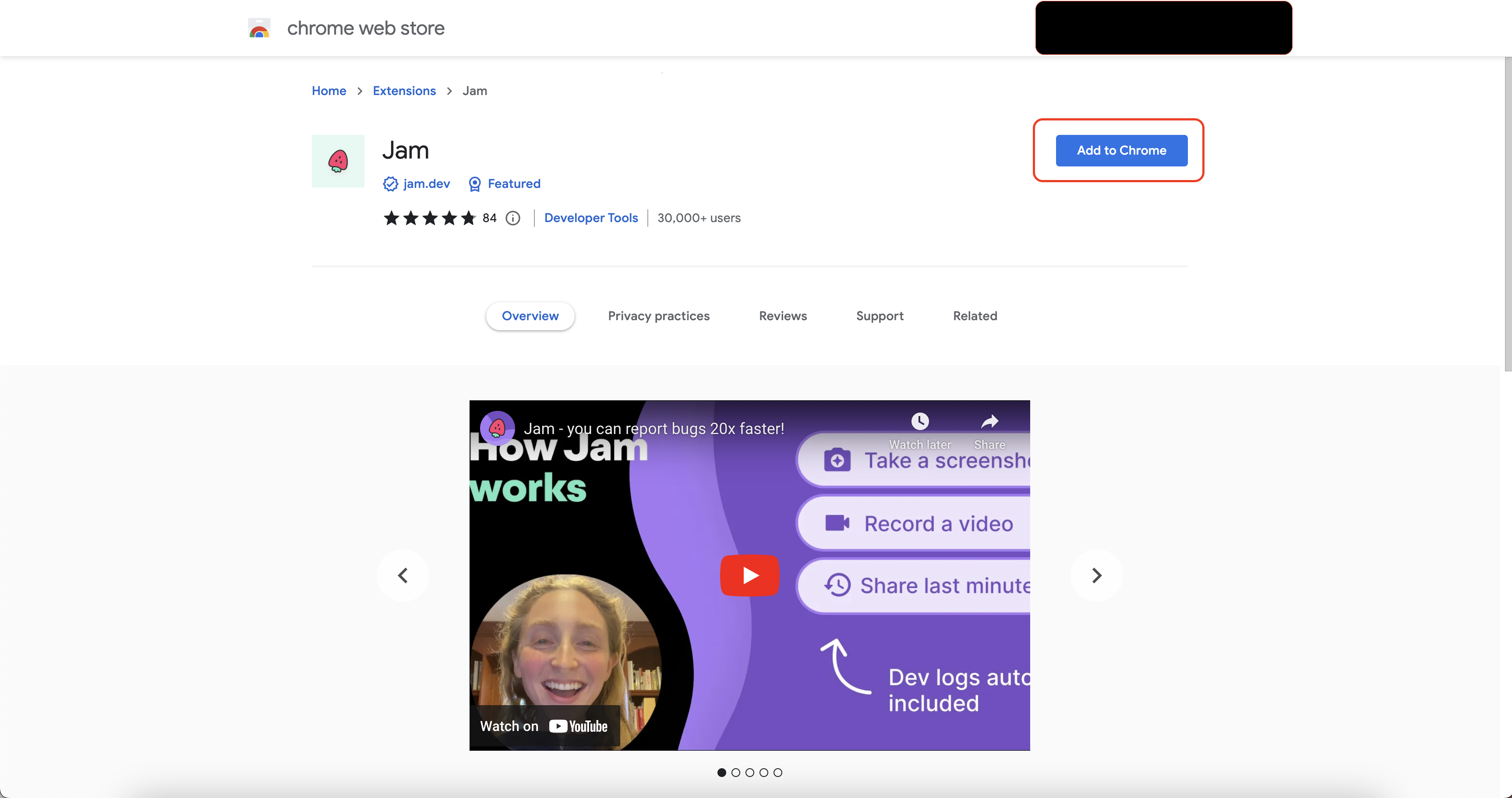Go to previous carousel slide arrow
The height and width of the screenshot is (798, 1512).
point(403,576)
